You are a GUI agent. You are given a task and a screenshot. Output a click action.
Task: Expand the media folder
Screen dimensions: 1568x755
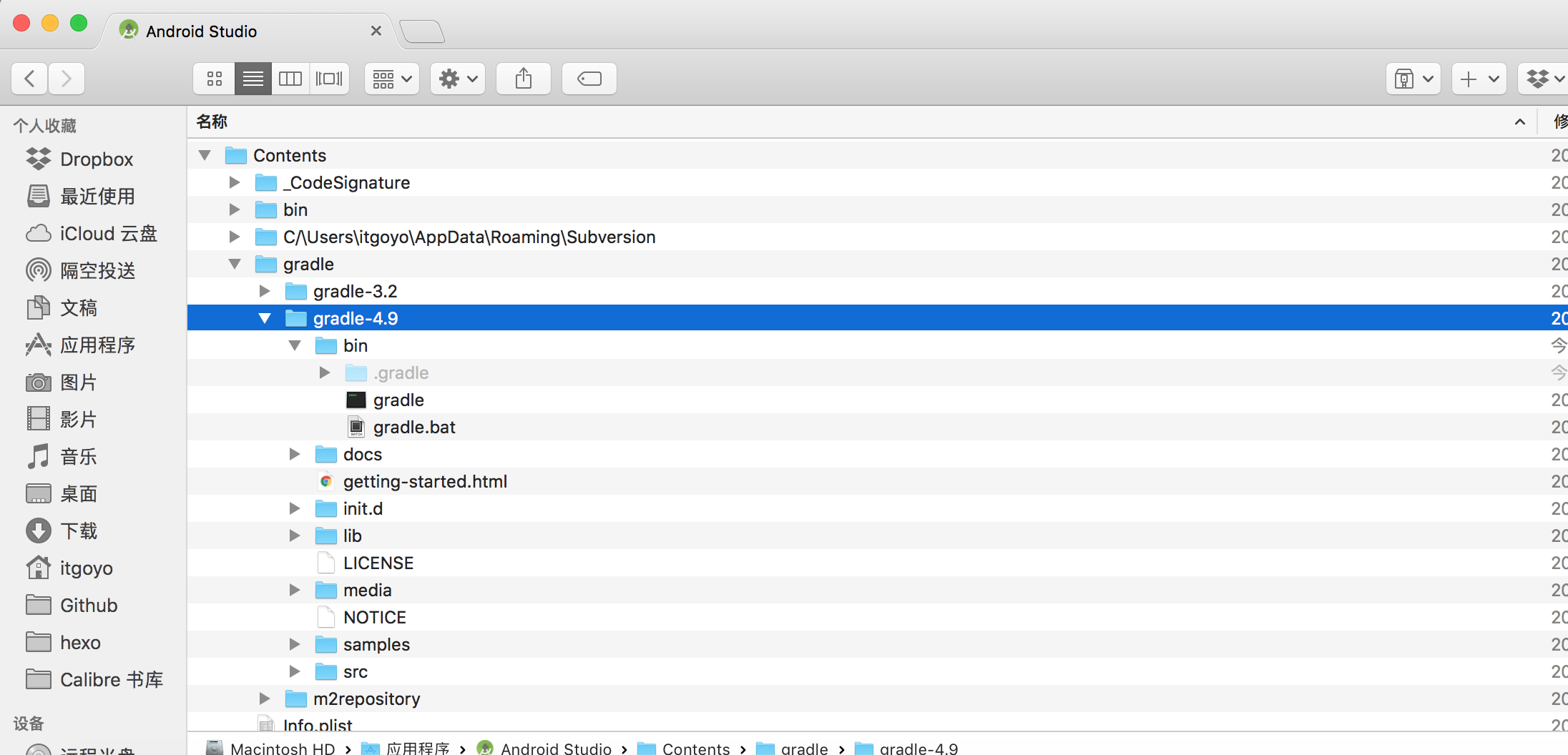pyautogui.click(x=295, y=590)
